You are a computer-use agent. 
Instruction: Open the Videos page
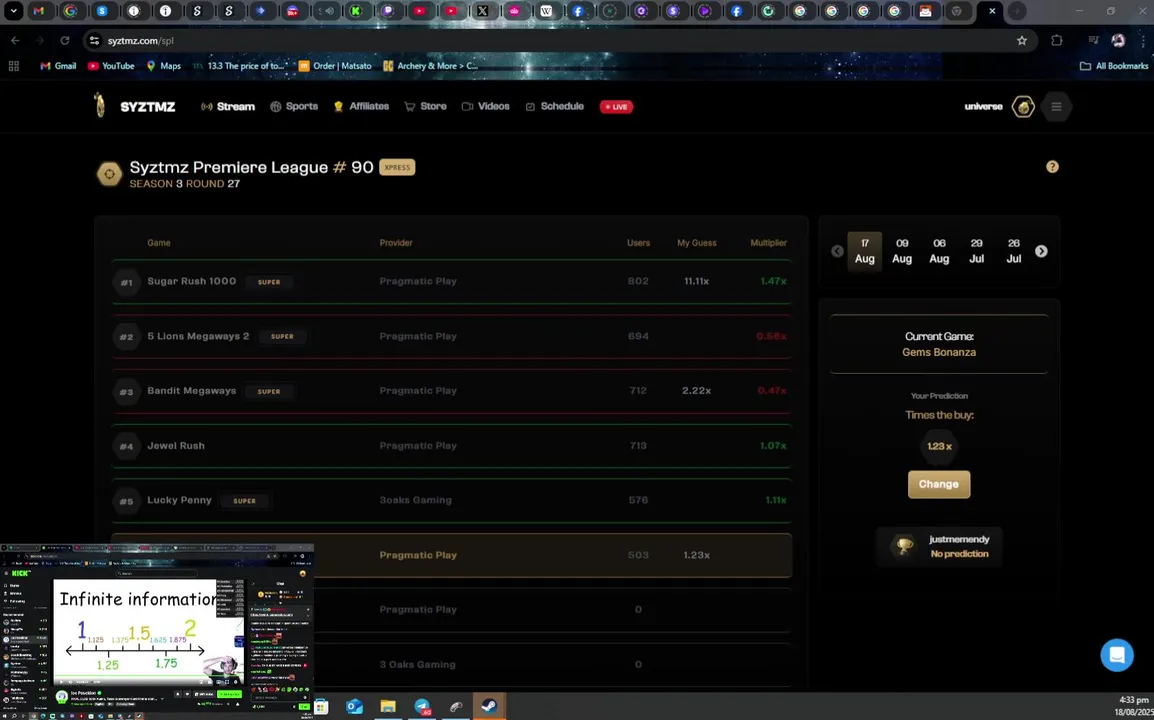click(485, 107)
